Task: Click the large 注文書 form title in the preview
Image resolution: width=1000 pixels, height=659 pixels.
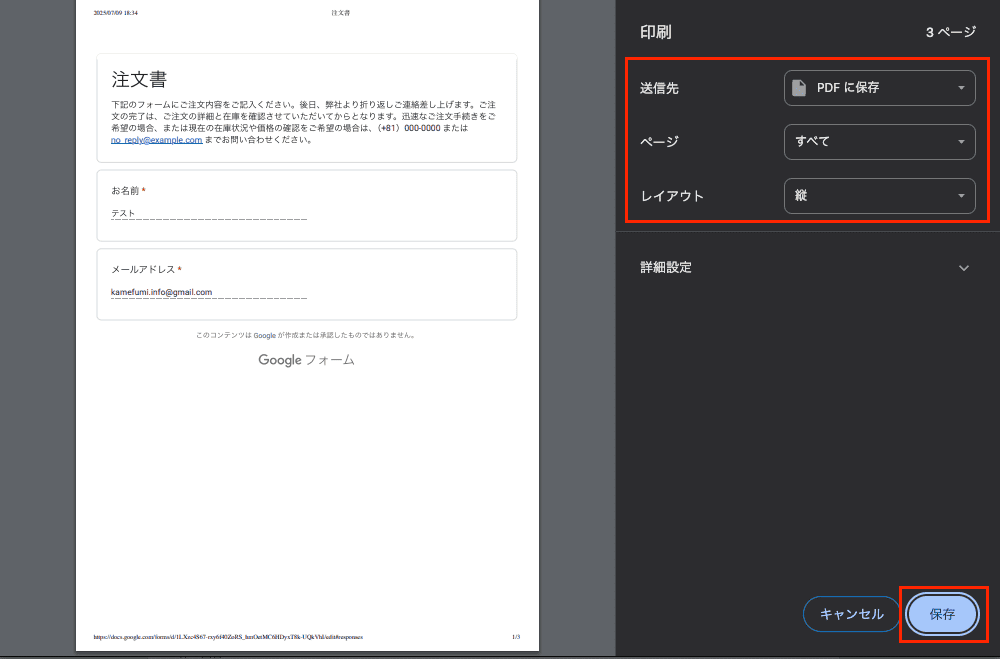Action: [x=139, y=80]
